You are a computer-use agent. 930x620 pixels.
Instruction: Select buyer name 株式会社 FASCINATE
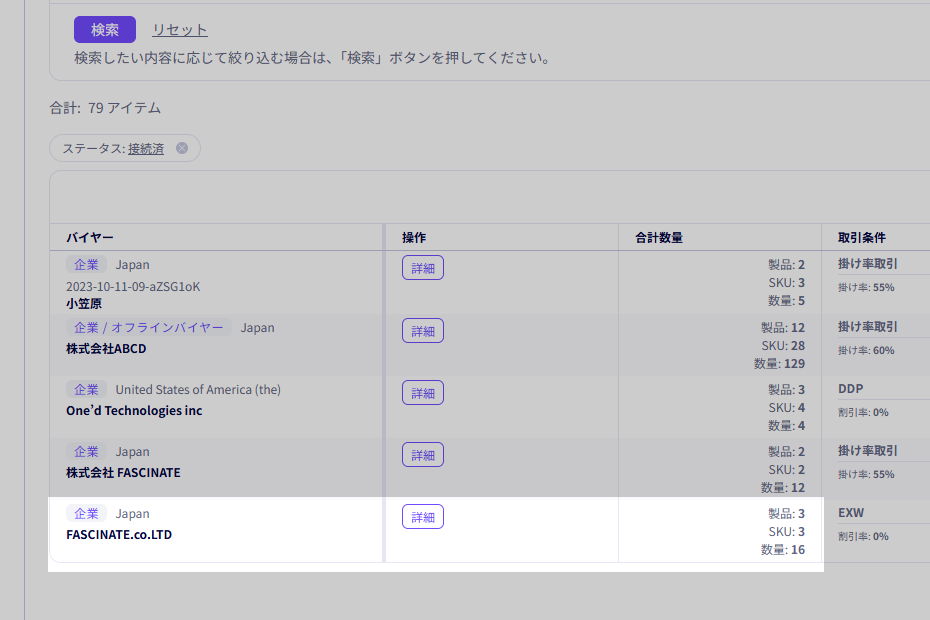pyautogui.click(x=123, y=473)
